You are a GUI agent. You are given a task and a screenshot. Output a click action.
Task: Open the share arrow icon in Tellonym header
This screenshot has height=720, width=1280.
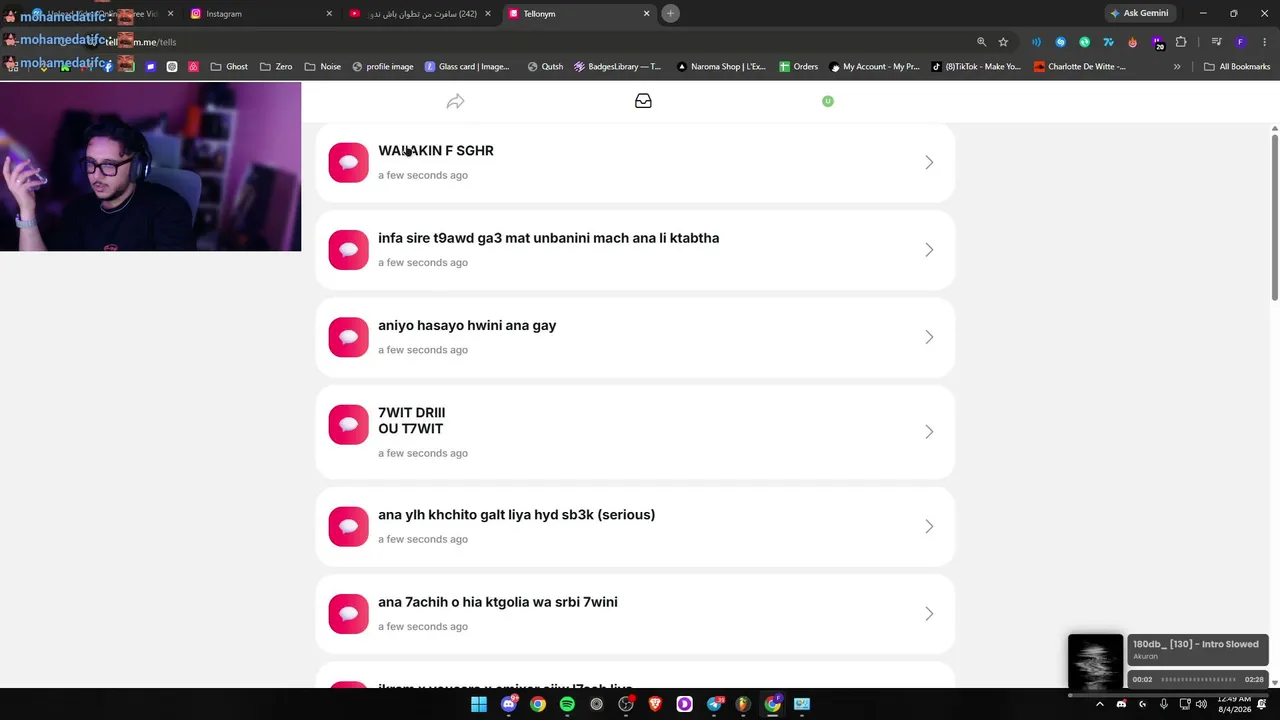click(x=455, y=101)
